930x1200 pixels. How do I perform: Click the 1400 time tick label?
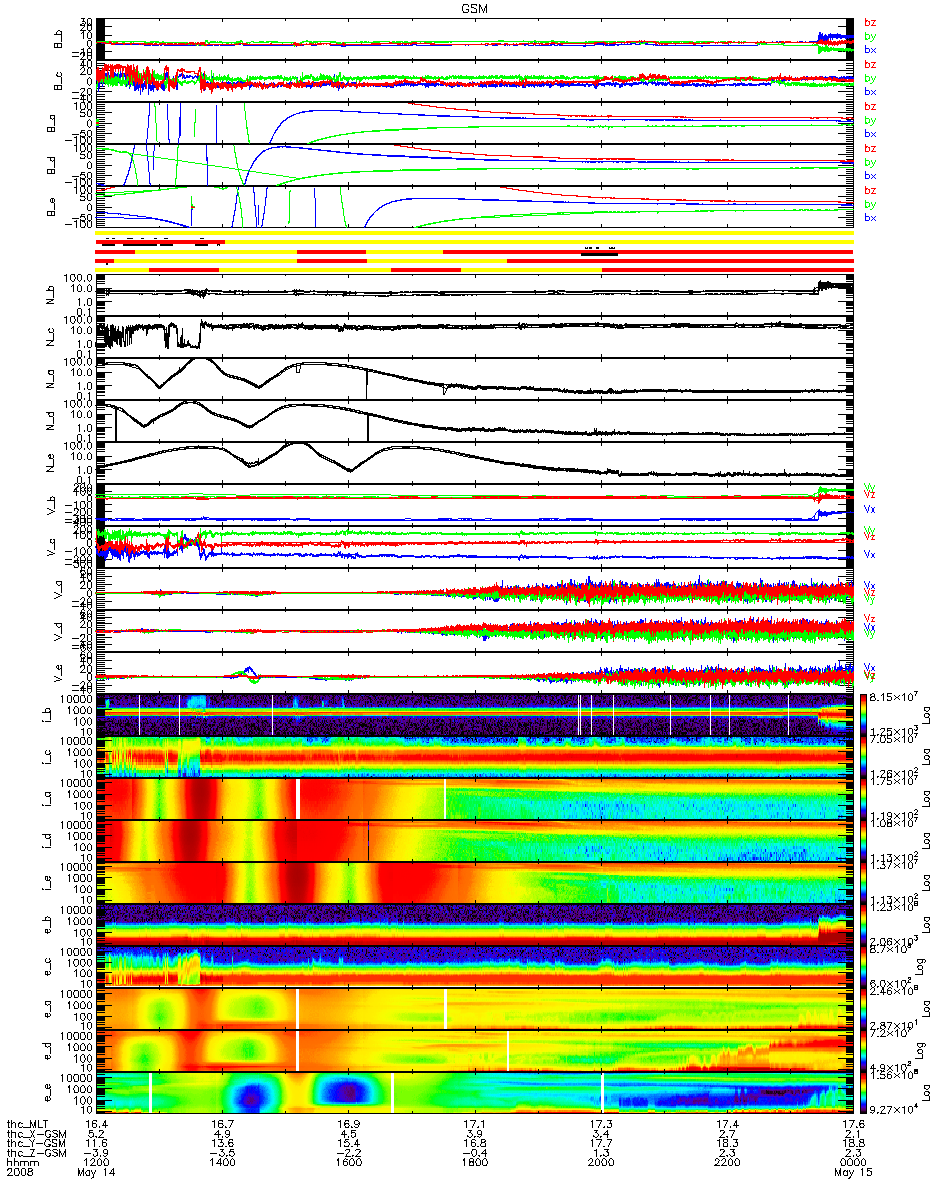tap(221, 1164)
